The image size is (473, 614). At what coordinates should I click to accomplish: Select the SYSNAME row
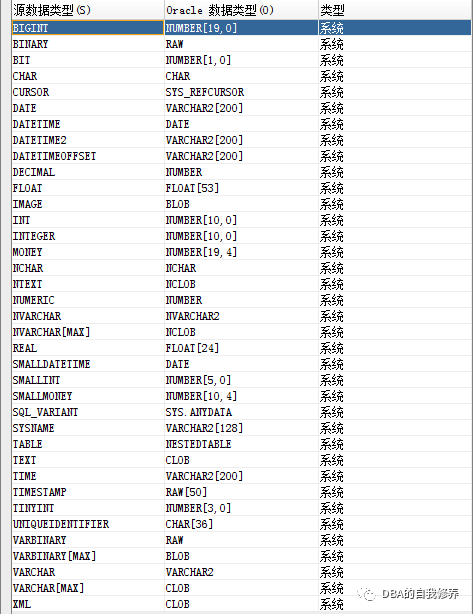[x=241, y=428]
